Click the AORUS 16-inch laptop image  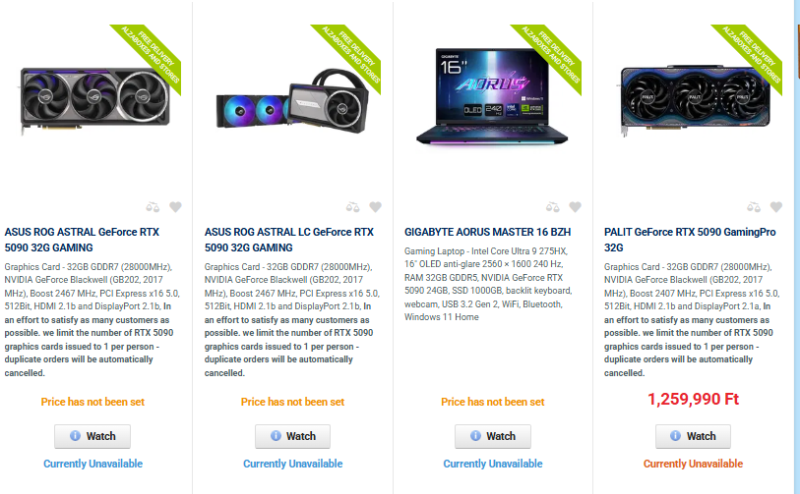pyautogui.click(x=492, y=97)
